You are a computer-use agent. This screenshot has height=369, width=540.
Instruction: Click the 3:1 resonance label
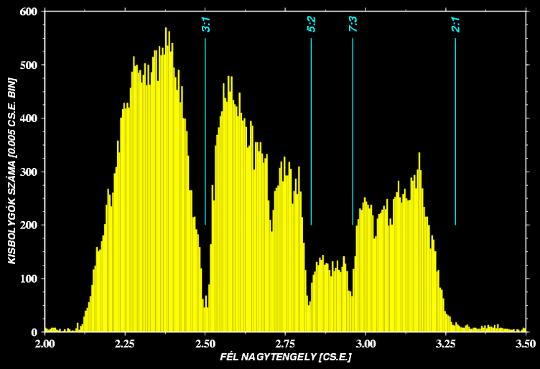(206, 24)
